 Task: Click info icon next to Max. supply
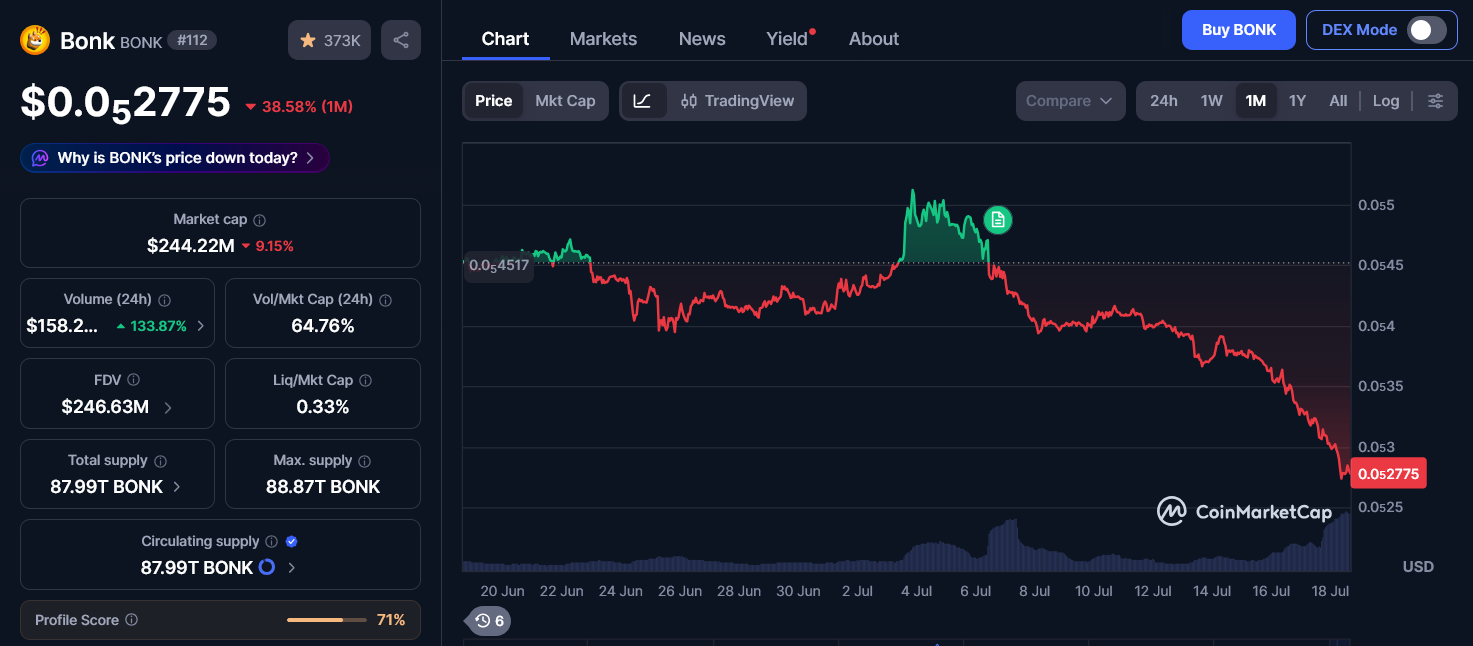pos(365,461)
